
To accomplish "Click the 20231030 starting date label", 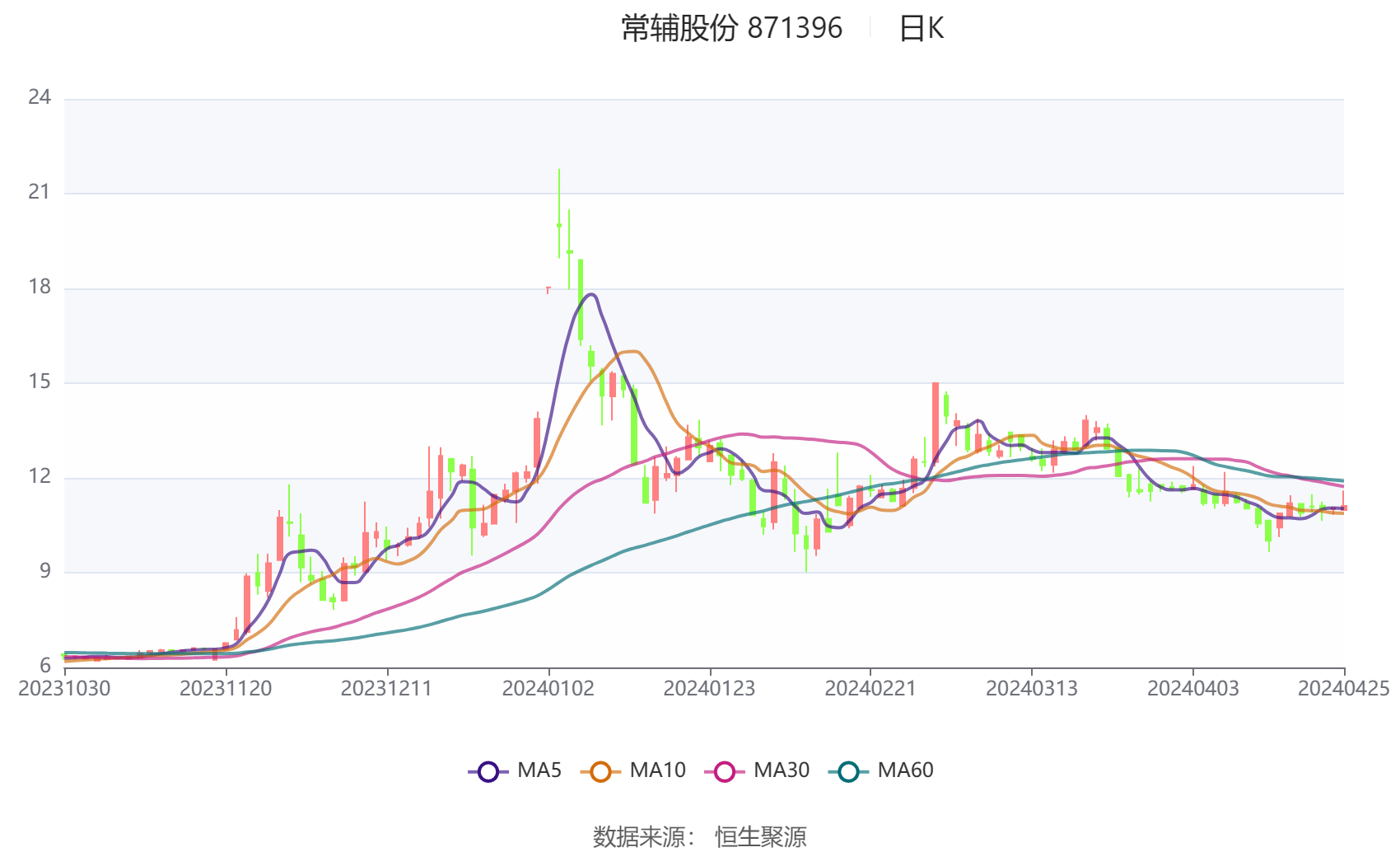I will pos(64,689).
